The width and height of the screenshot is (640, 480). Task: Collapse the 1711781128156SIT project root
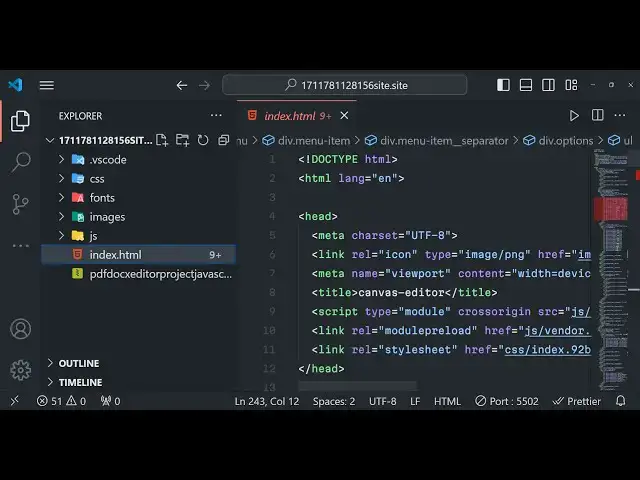click(50, 140)
